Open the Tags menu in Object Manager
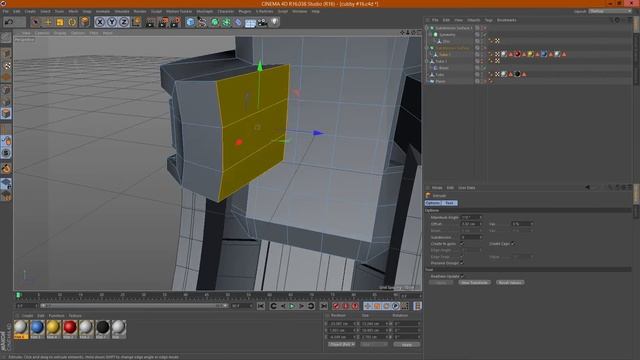This screenshot has width=640, height=360. click(489, 20)
